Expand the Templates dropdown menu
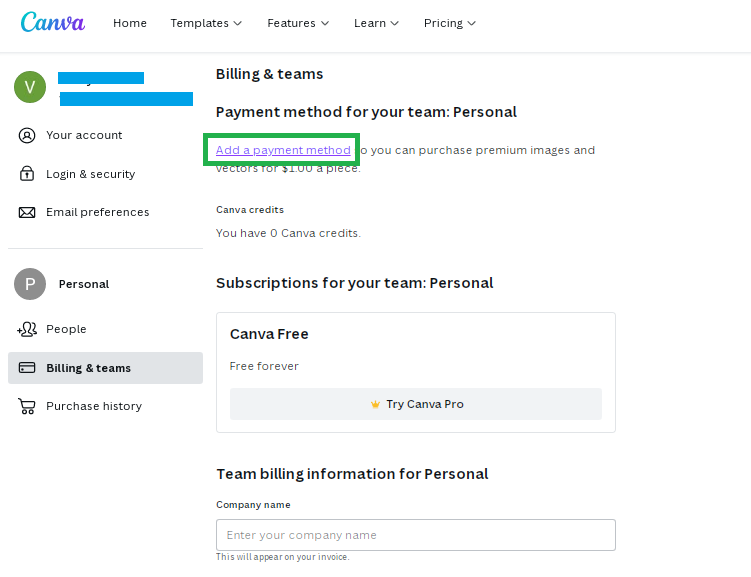Image resolution: width=751 pixels, height=577 pixels. [x=206, y=23]
